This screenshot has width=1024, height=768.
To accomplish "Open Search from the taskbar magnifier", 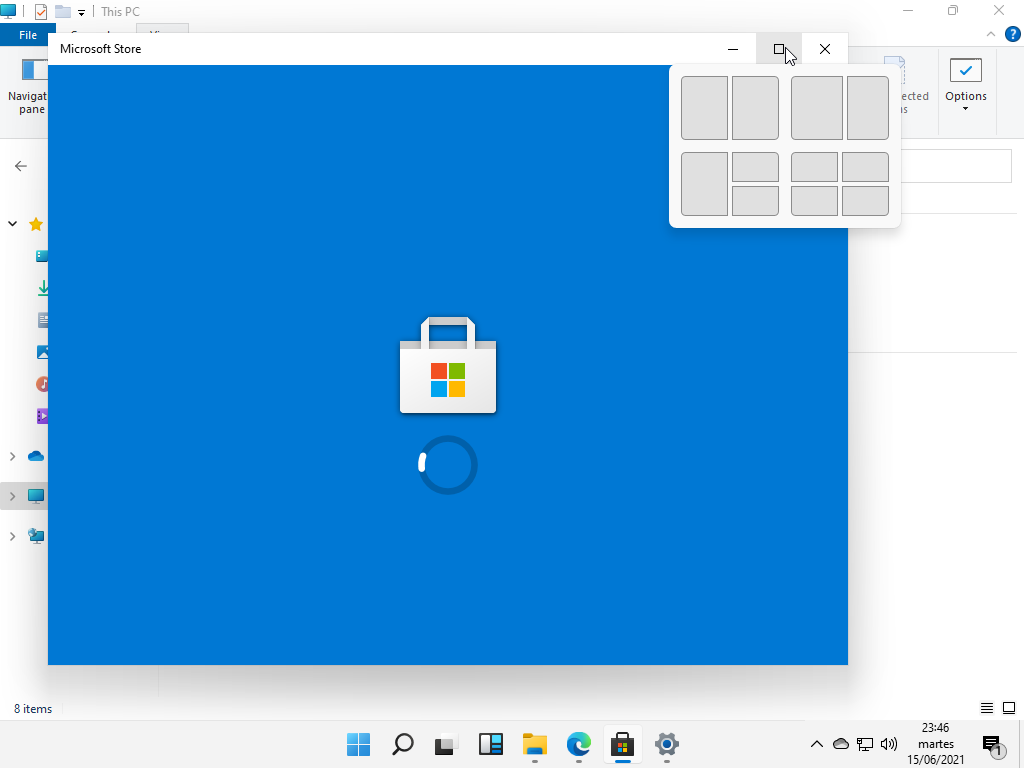I will click(x=402, y=744).
